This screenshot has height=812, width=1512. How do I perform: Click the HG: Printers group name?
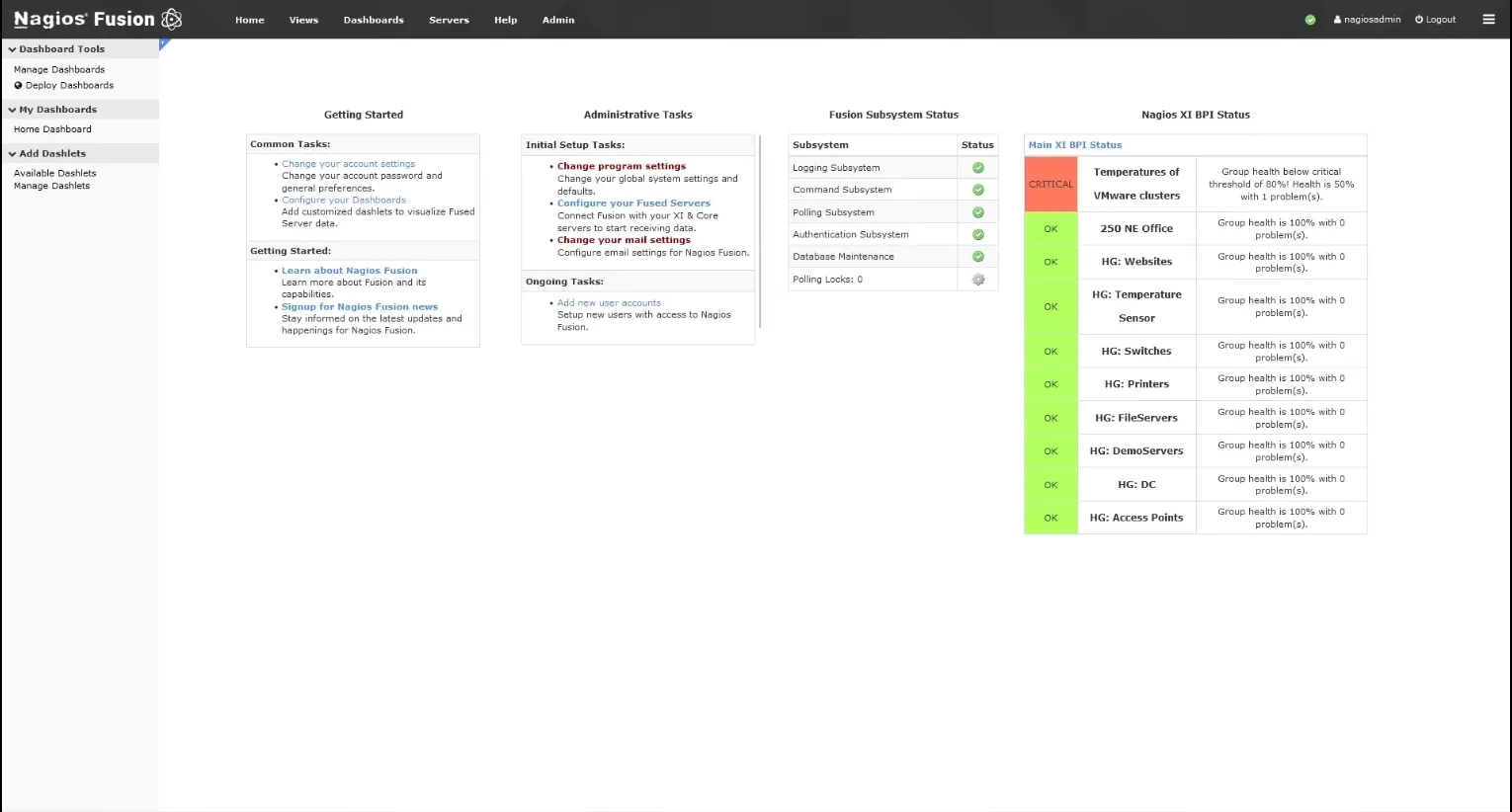tap(1136, 384)
